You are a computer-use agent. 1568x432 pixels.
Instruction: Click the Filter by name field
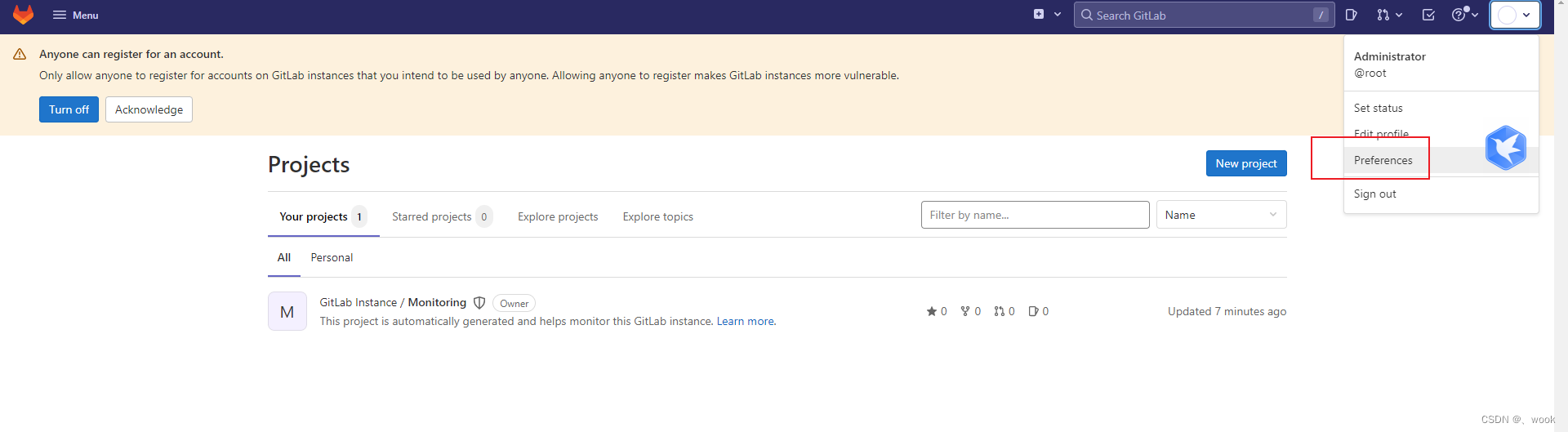pos(1035,215)
